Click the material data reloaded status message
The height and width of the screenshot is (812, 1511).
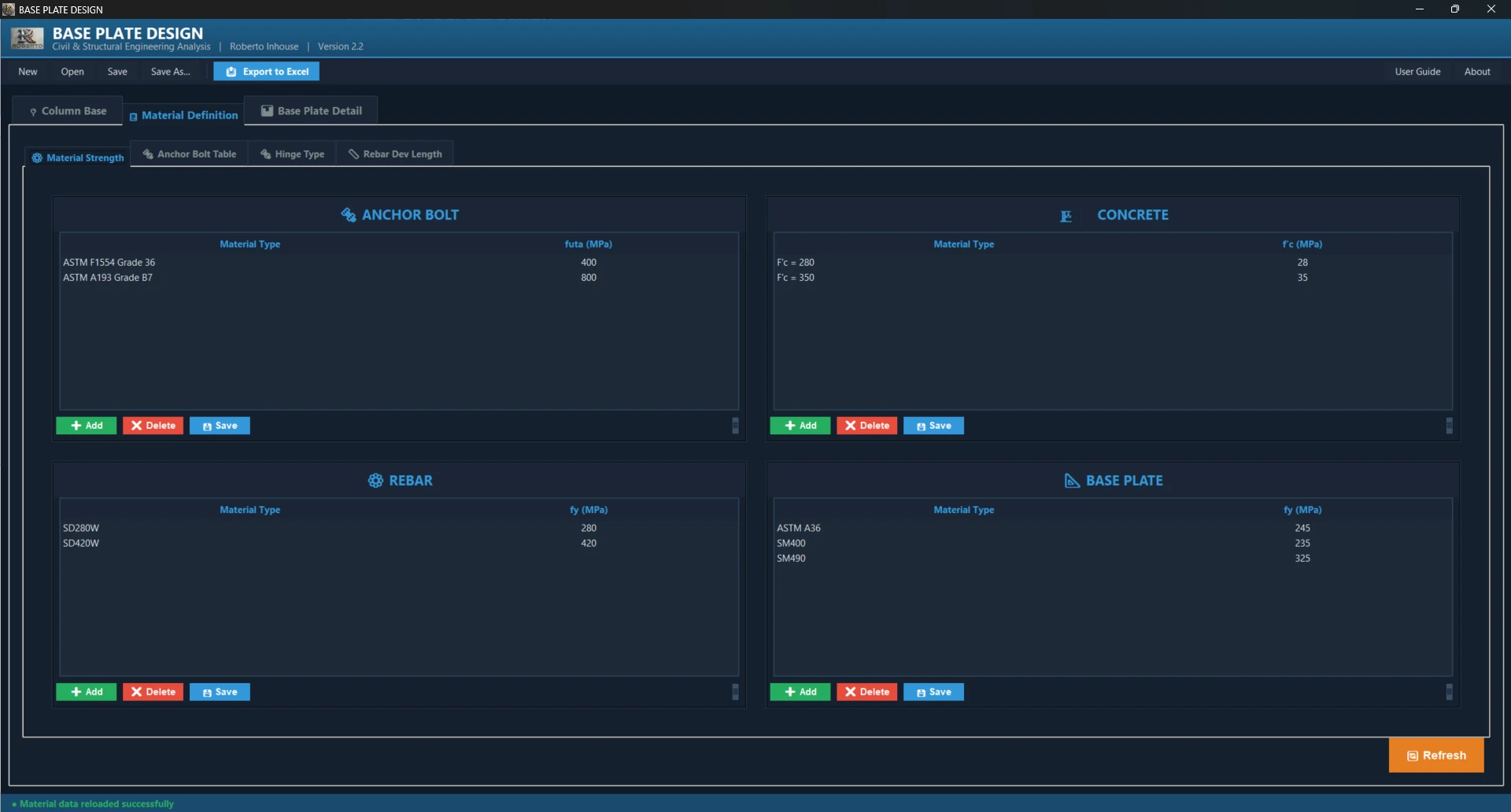coord(93,803)
